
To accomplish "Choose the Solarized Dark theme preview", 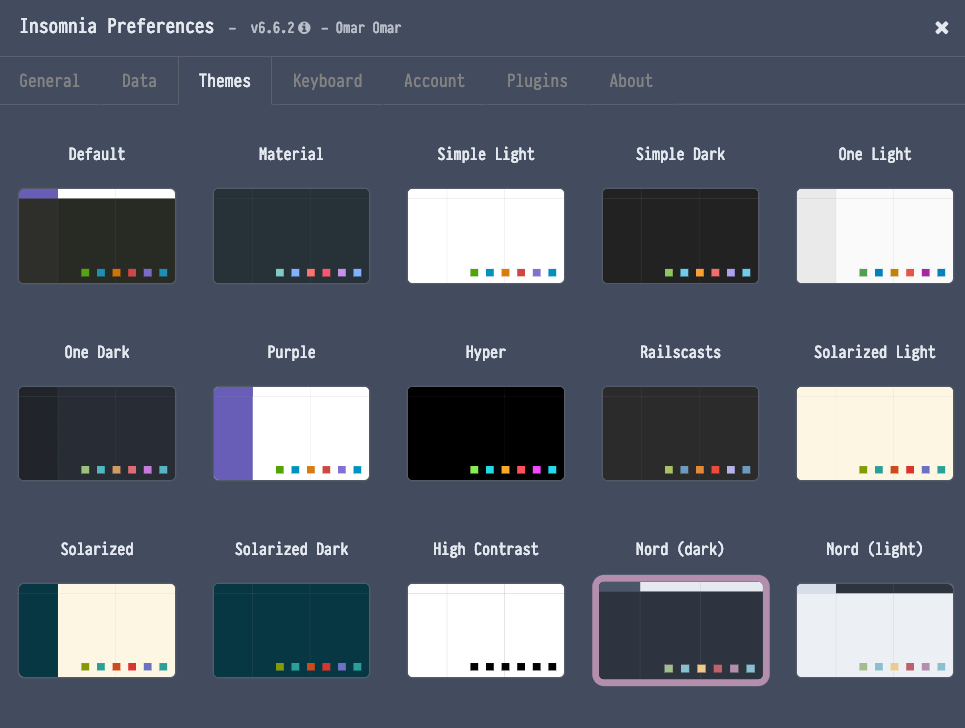I will coord(291,631).
